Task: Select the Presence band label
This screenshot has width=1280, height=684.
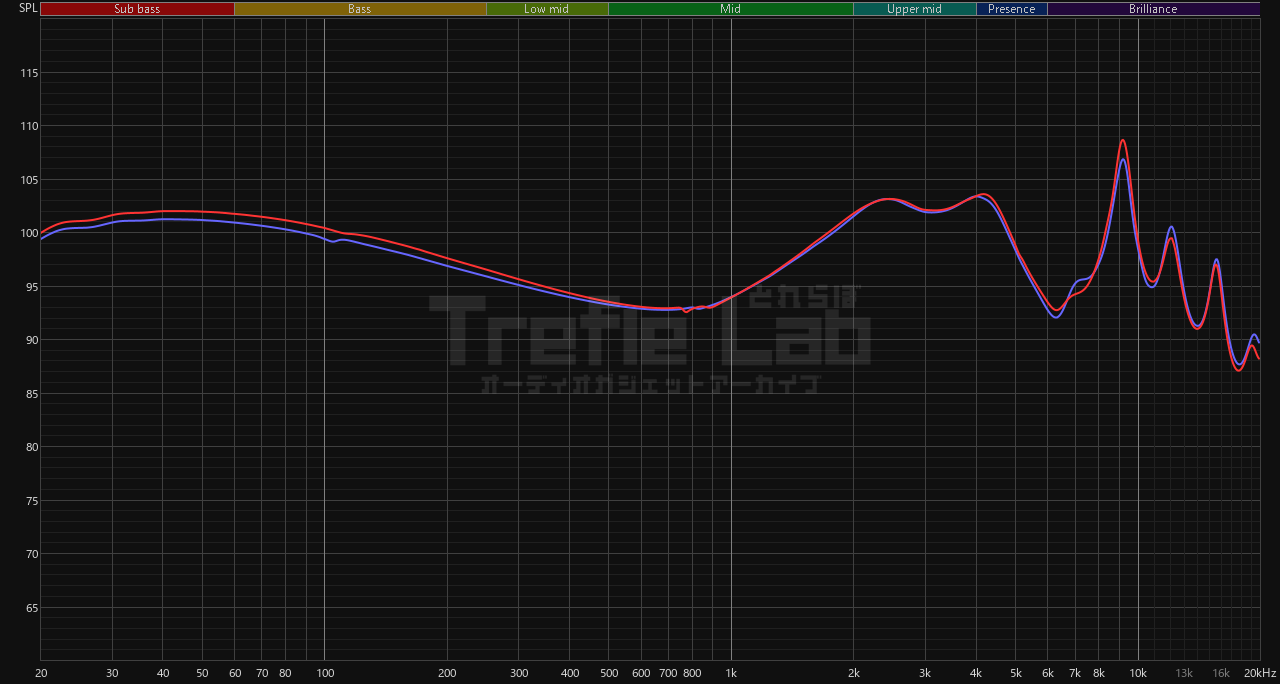Action: (1011, 9)
